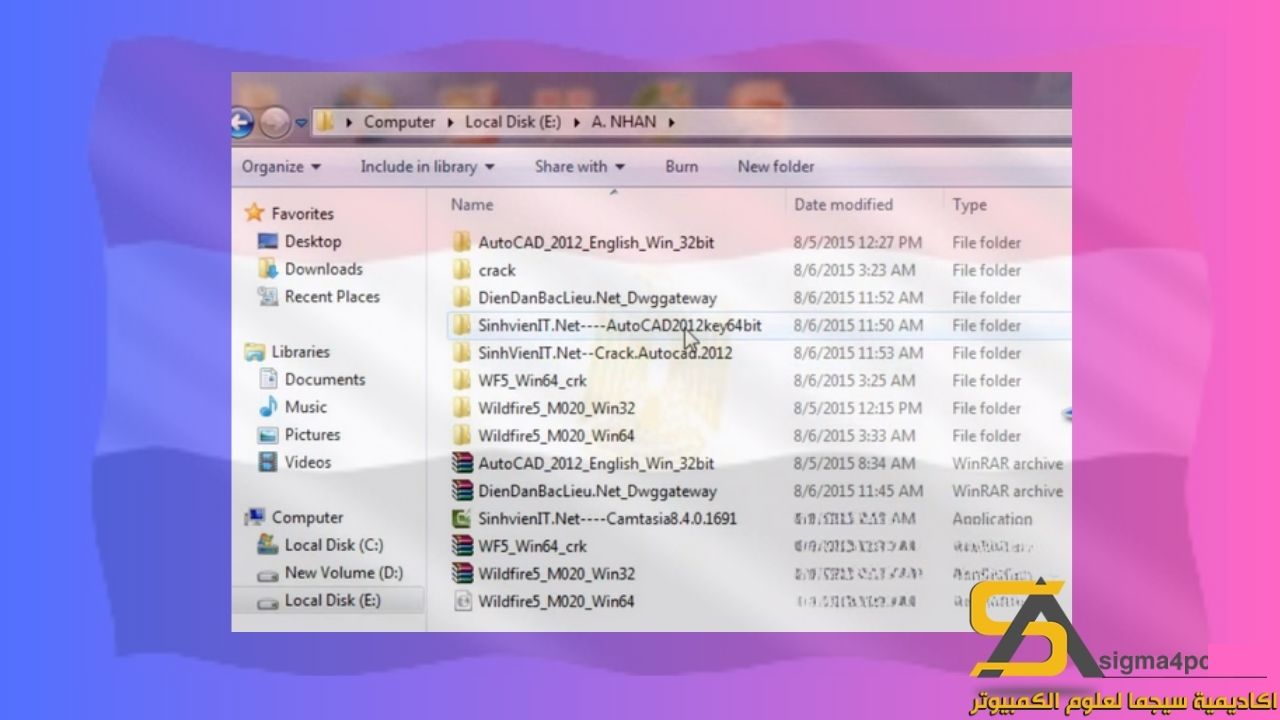The width and height of the screenshot is (1280, 720).
Task: Sort by the Name column header
Action: pyautogui.click(x=472, y=205)
